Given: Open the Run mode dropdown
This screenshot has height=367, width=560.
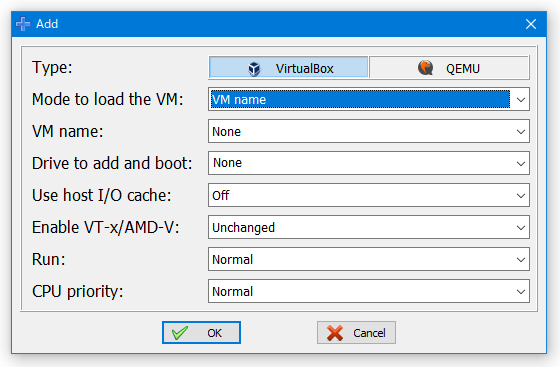Looking at the screenshot, I should click(369, 259).
